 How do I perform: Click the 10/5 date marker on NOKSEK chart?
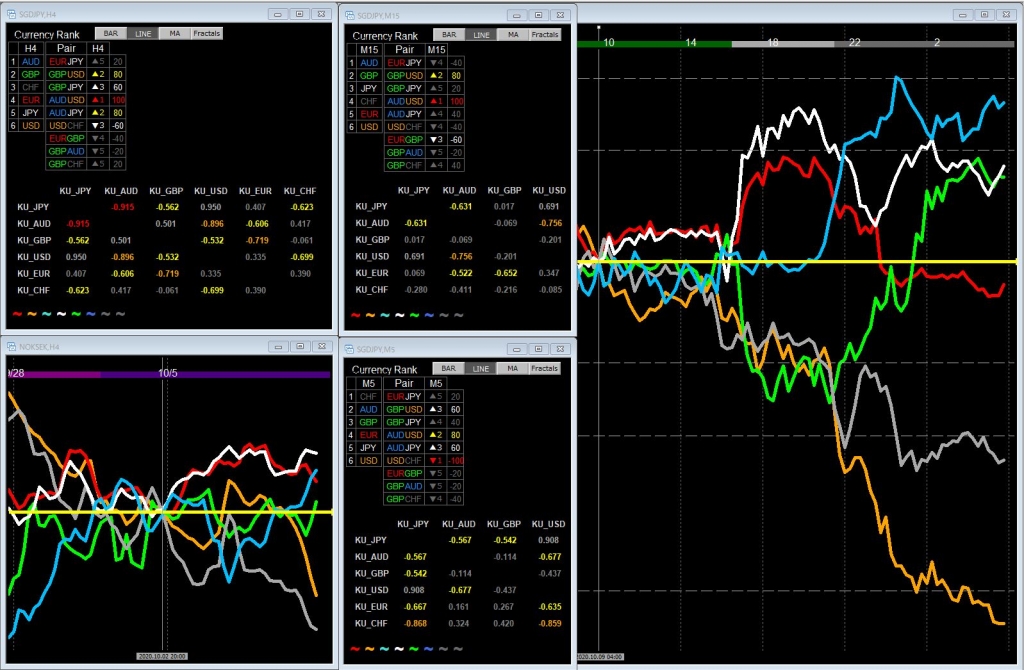click(x=168, y=373)
